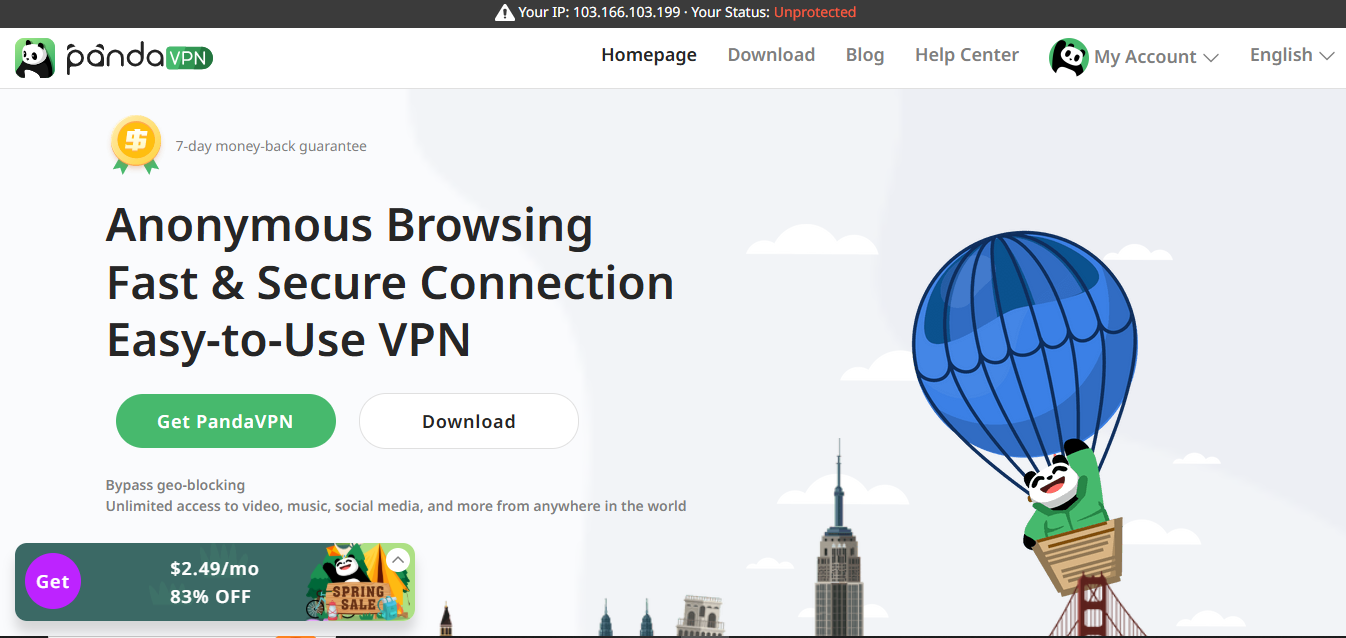Viewport: 1346px width, 638px height.
Task: Open the My Account dropdown
Action: 1157,57
